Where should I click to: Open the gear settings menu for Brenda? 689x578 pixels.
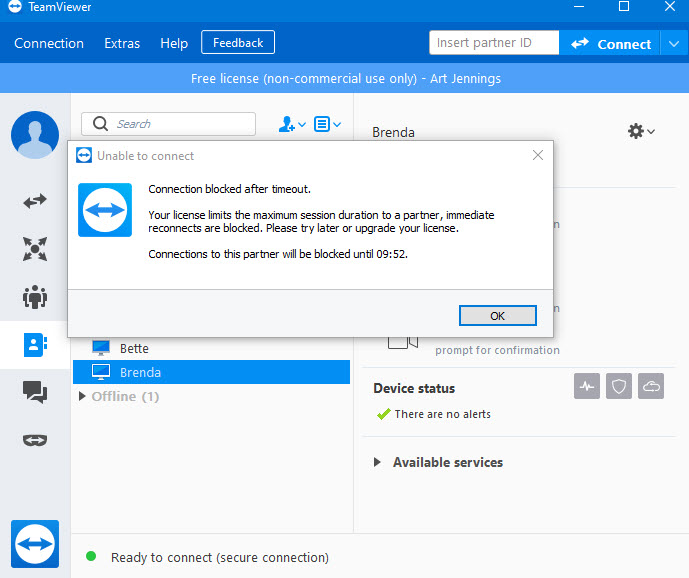click(x=641, y=131)
